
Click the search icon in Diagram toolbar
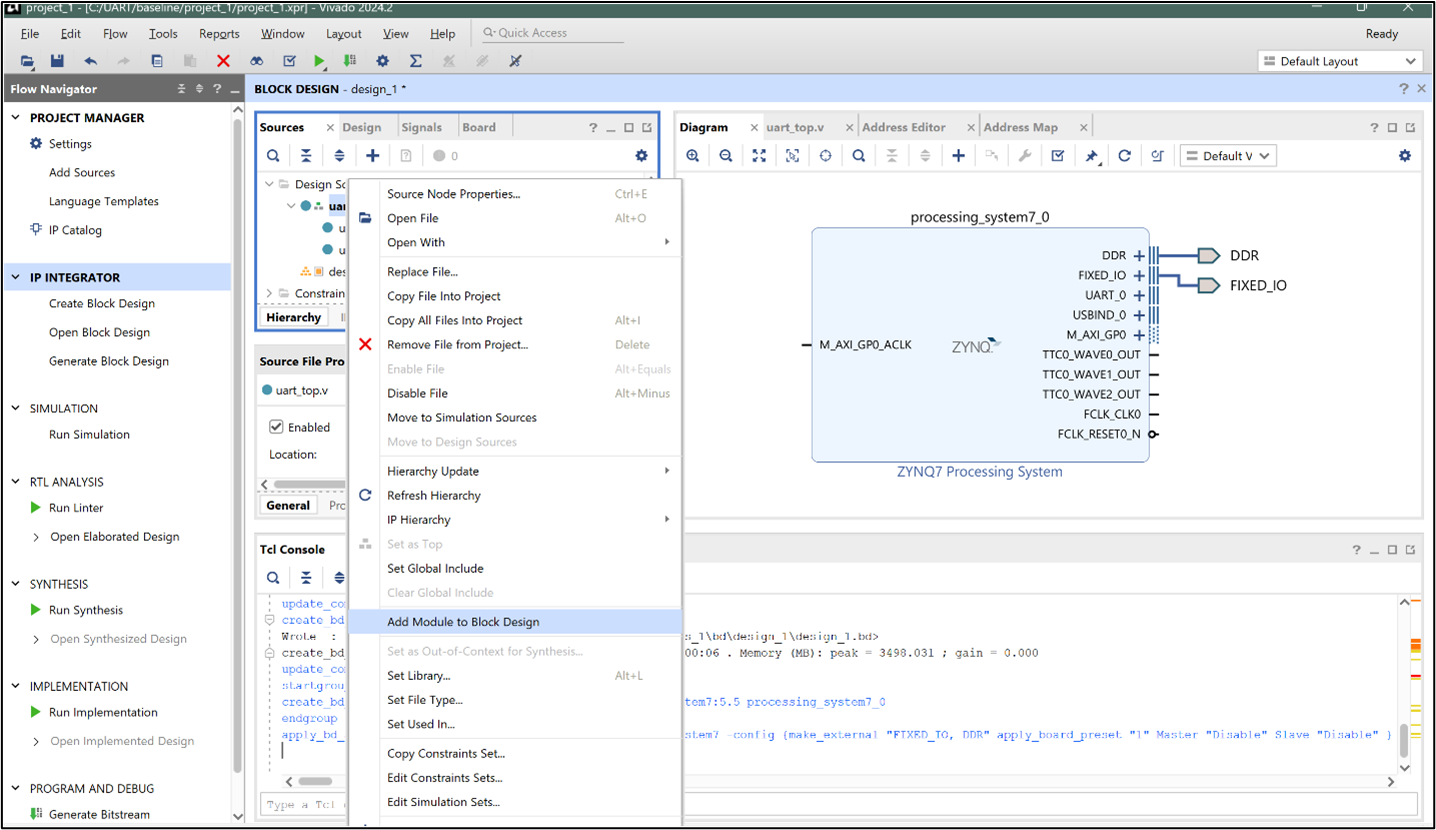tap(859, 156)
